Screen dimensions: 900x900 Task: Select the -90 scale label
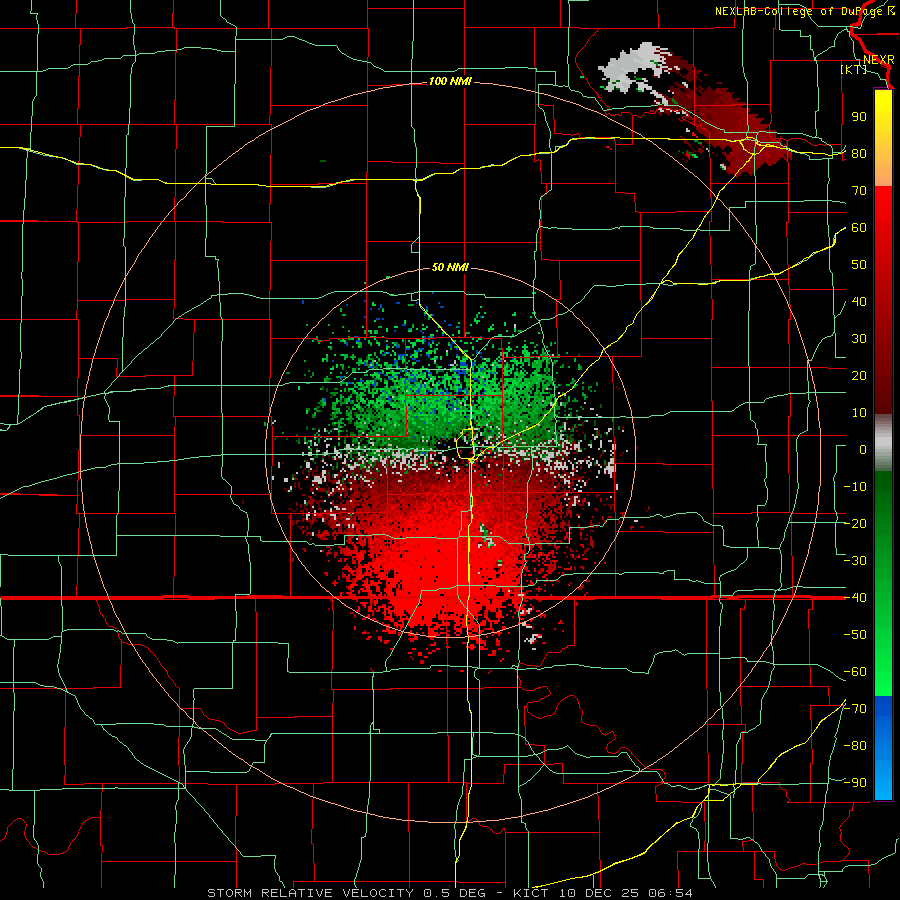855,783
